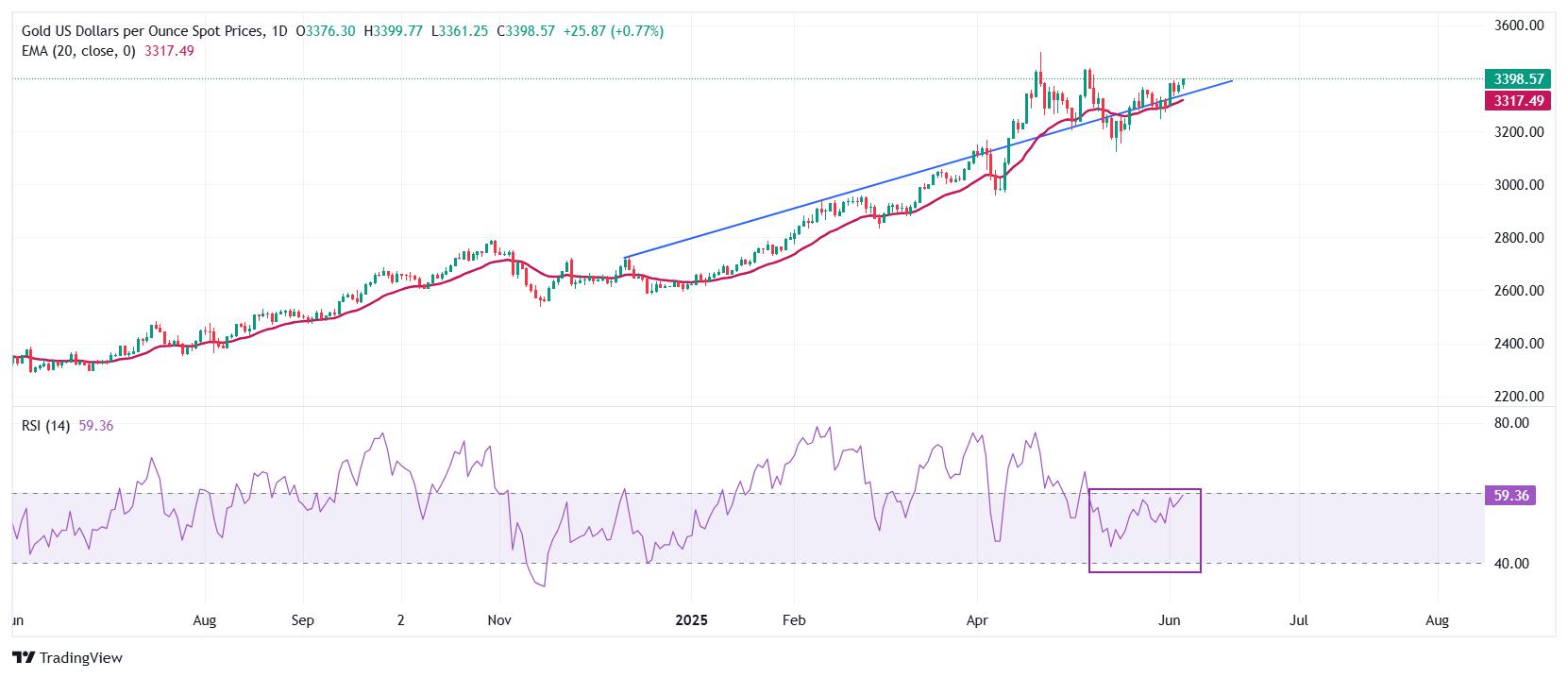
Task: Click the Feb label on the time axis
Action: point(794,620)
